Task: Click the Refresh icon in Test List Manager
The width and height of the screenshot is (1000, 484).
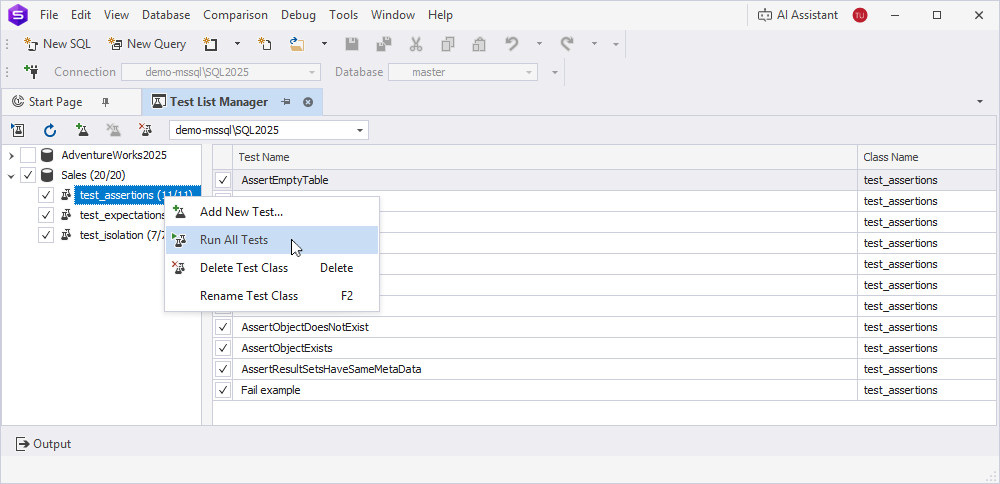Action: point(50,131)
